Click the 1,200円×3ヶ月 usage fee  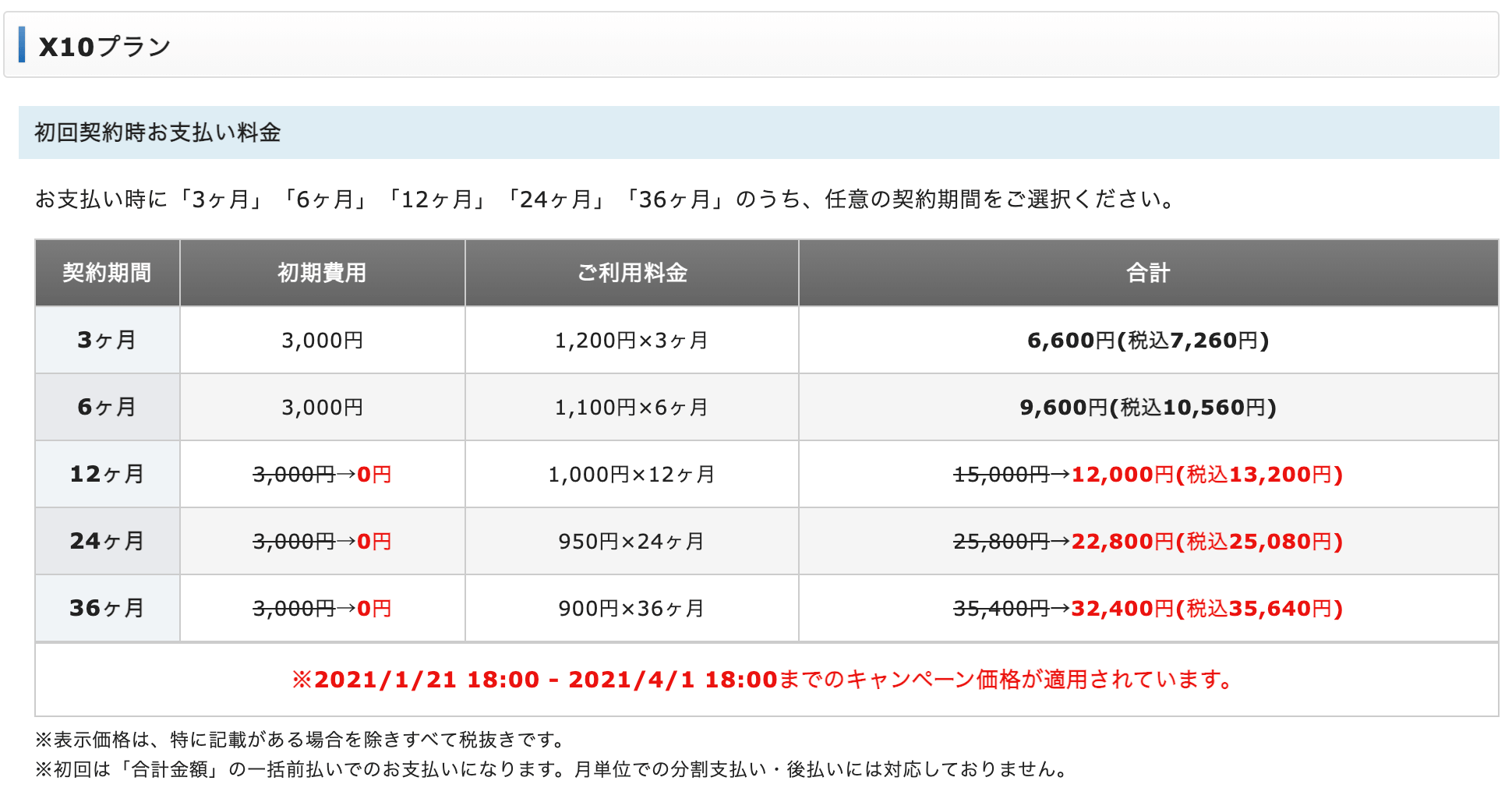pos(632,341)
